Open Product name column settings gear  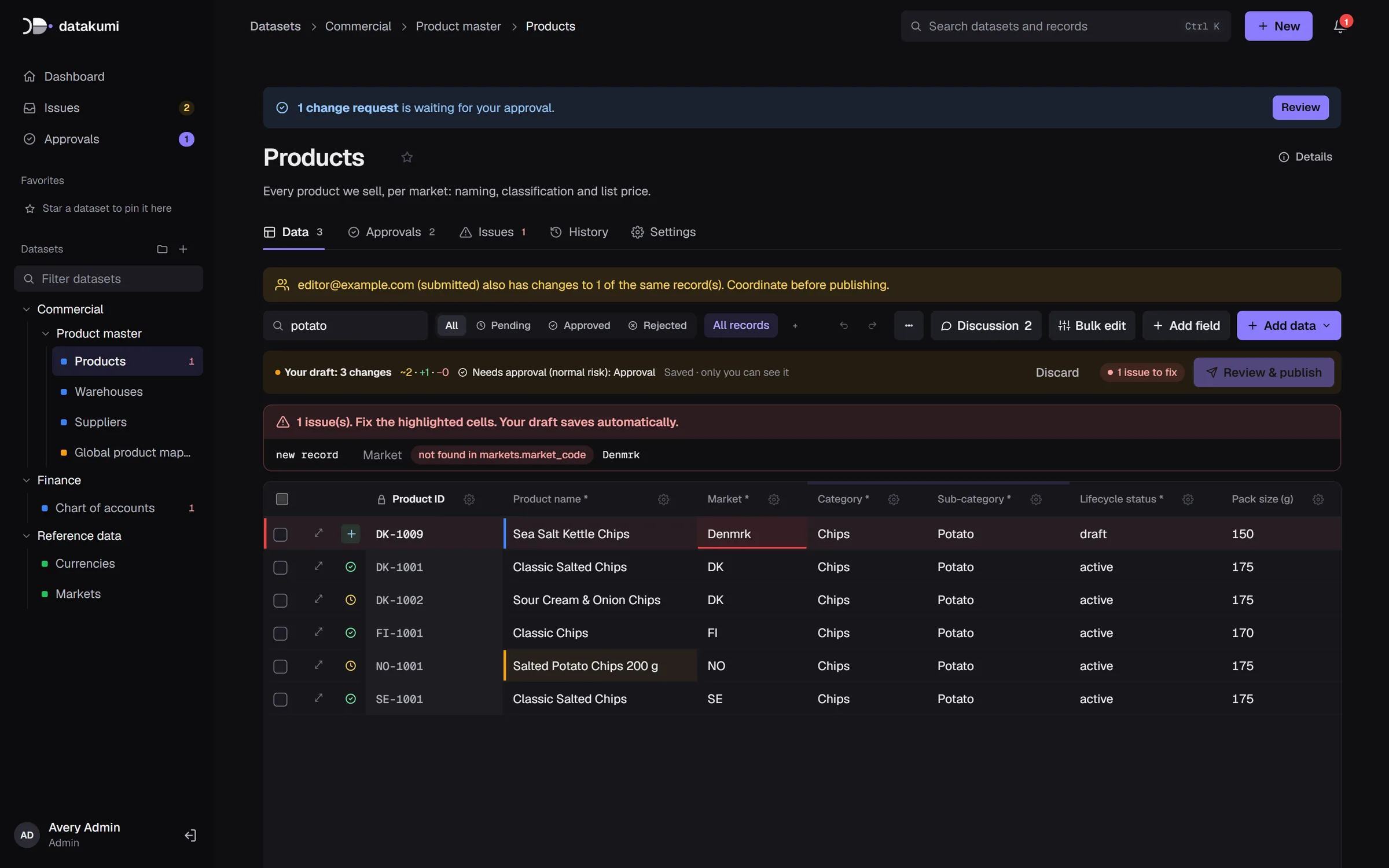(664, 499)
